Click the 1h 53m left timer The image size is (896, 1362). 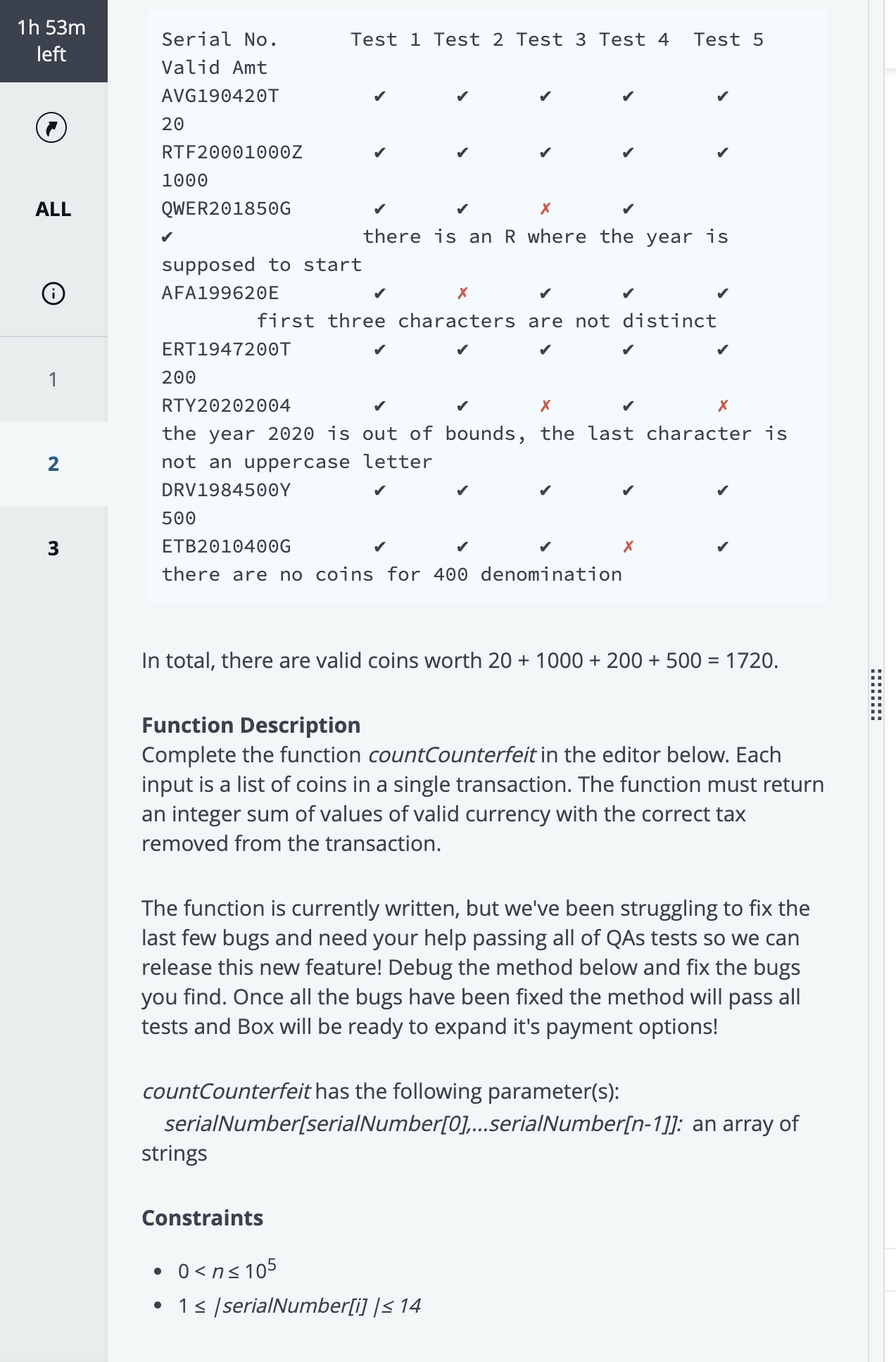coord(52,41)
